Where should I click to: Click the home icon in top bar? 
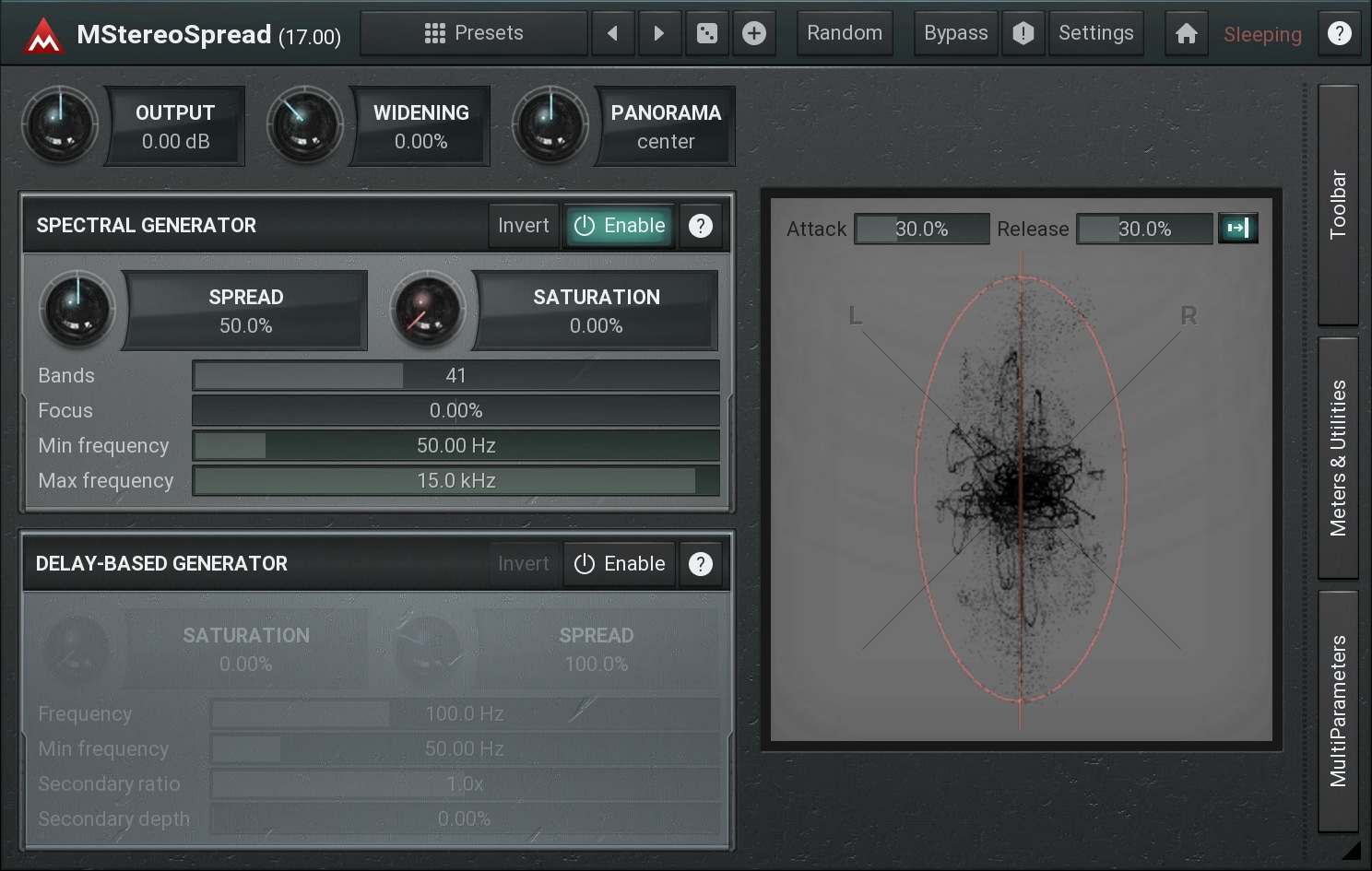coord(1186,34)
